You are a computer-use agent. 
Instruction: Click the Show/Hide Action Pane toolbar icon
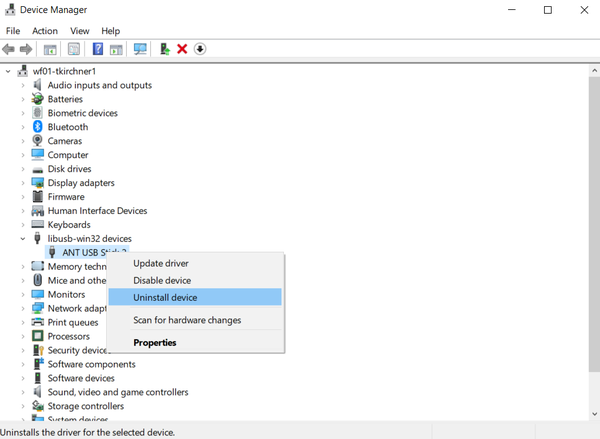[x=116, y=49]
